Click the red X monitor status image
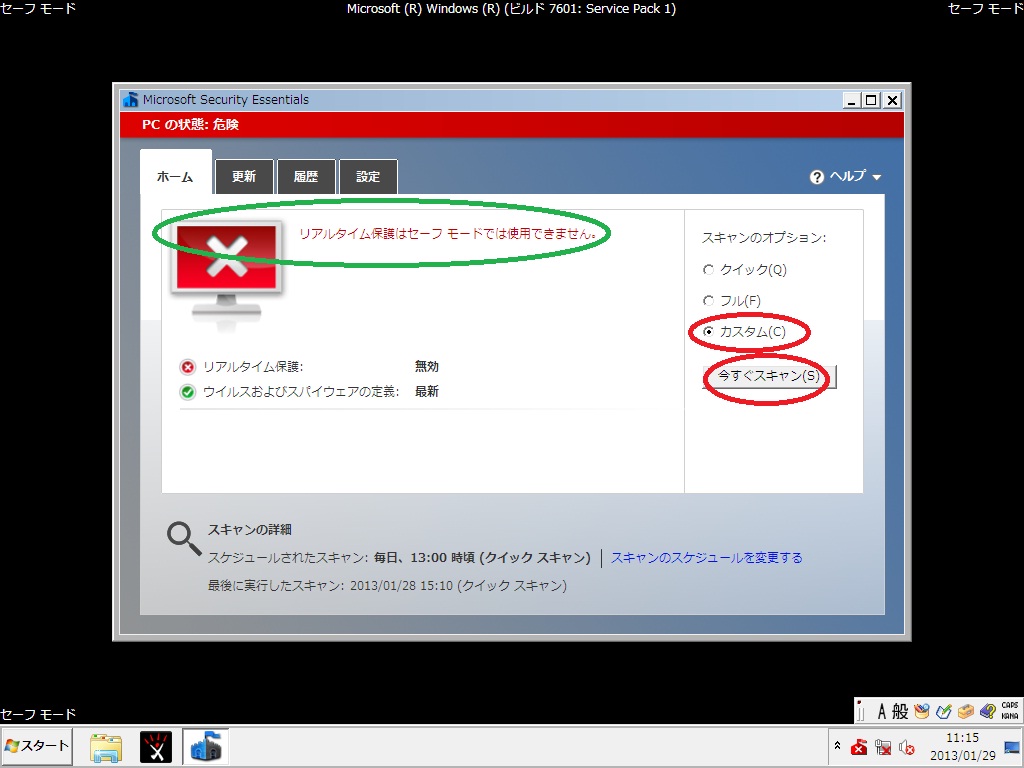 coord(226,273)
